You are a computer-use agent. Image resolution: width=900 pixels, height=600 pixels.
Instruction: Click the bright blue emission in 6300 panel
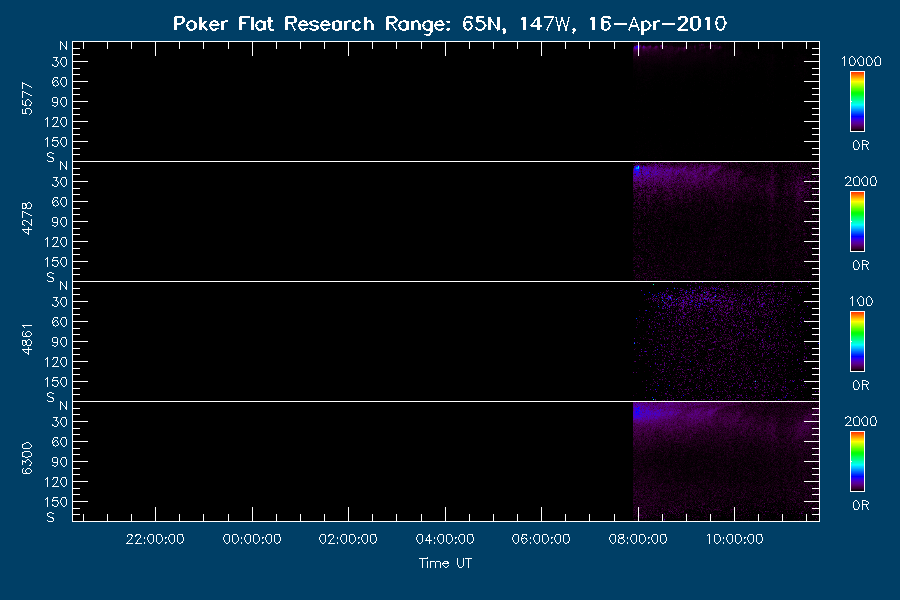click(x=646, y=412)
